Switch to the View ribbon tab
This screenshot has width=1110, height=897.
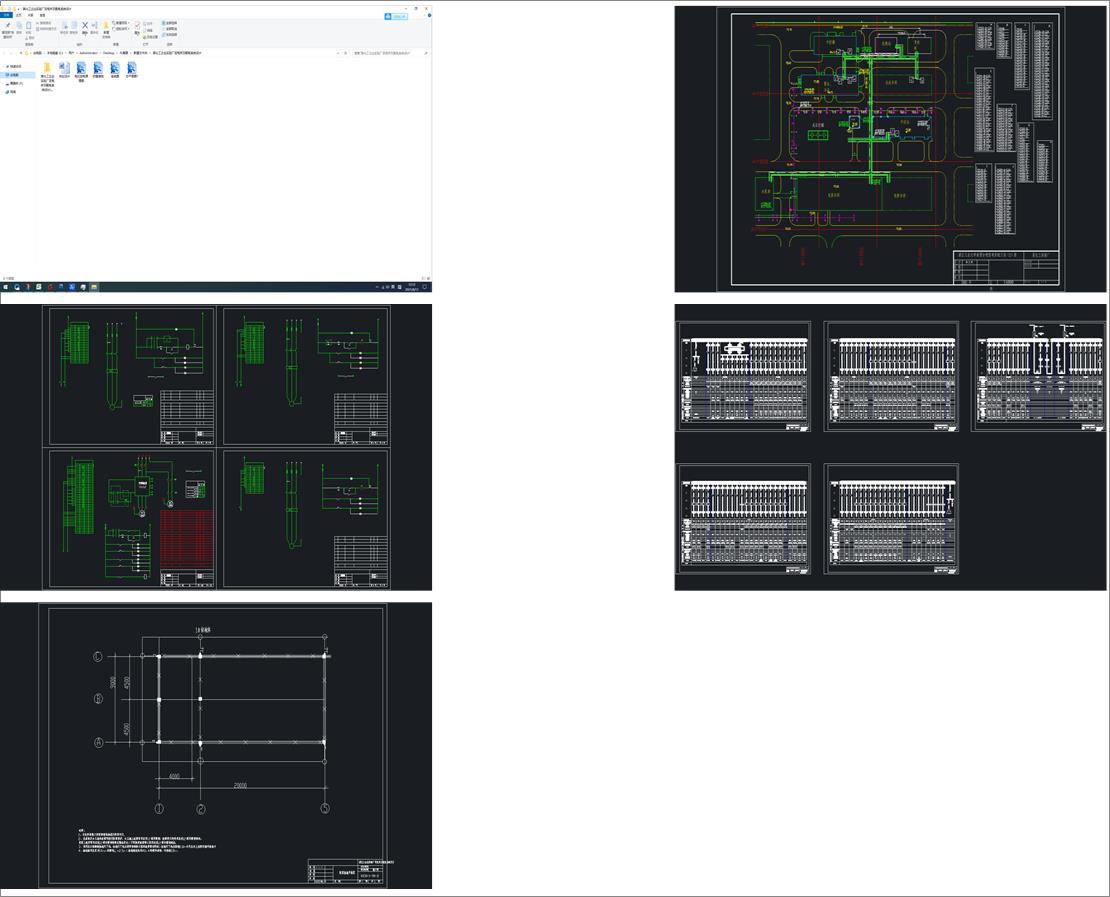point(42,15)
